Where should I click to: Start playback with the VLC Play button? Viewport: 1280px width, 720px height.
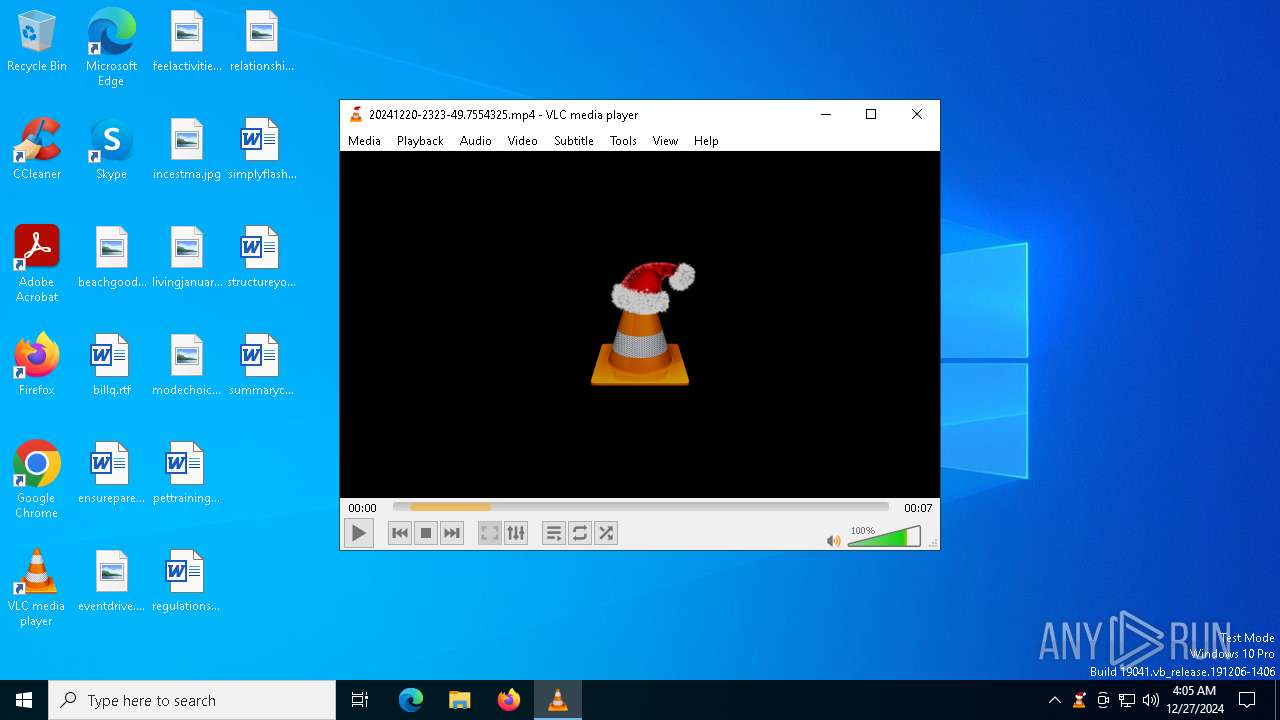[358, 533]
